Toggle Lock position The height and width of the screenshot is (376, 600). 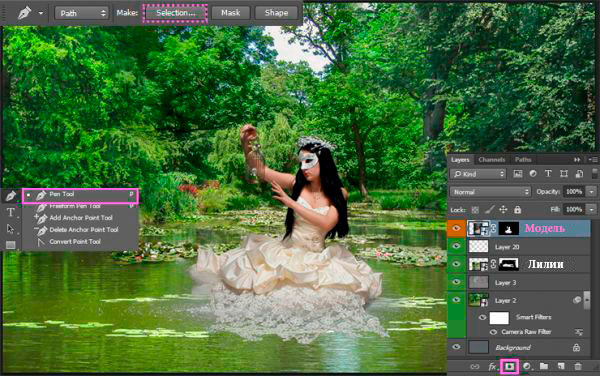(x=503, y=210)
